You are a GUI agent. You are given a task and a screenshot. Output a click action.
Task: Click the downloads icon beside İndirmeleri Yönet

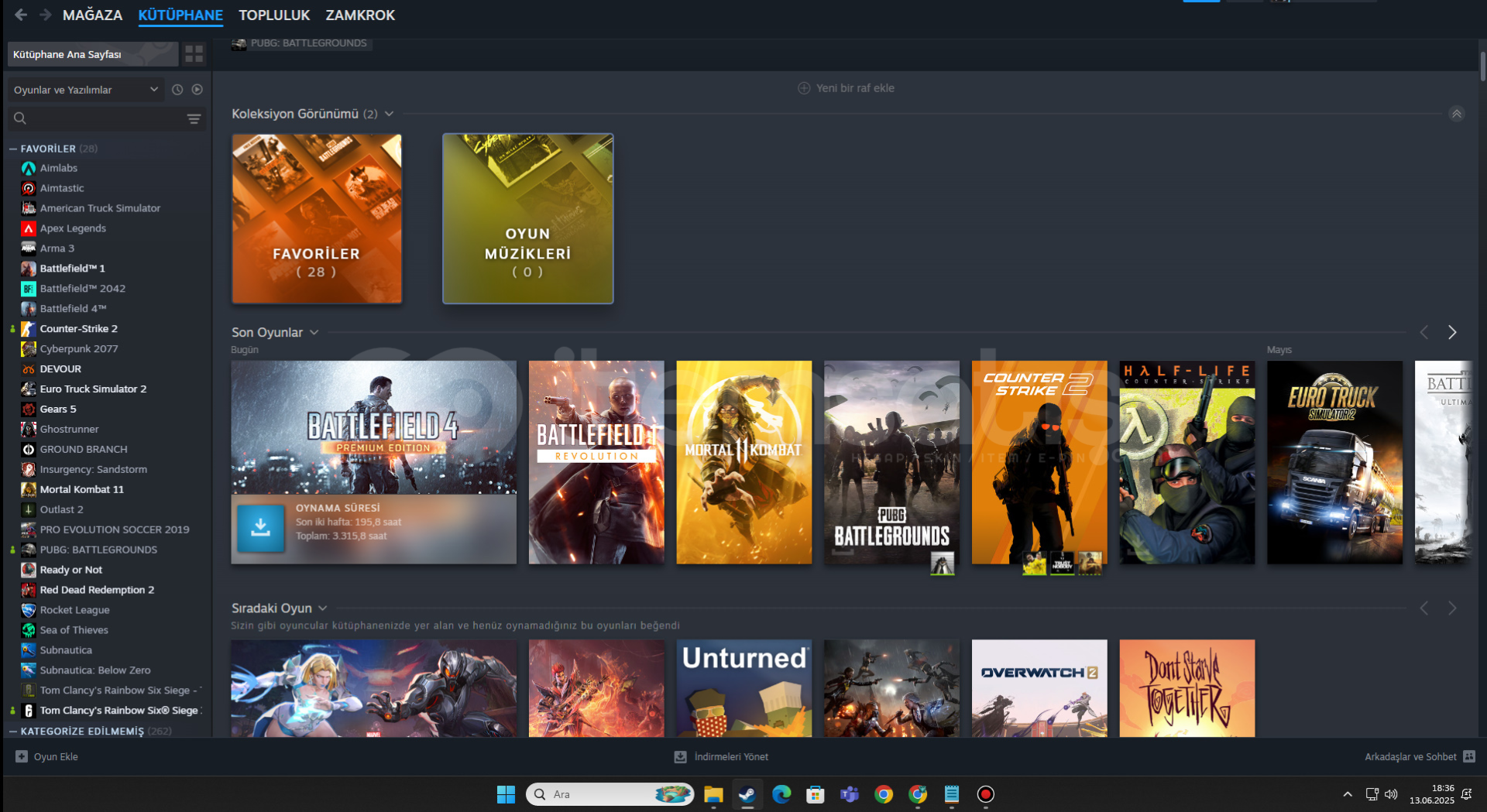(680, 756)
